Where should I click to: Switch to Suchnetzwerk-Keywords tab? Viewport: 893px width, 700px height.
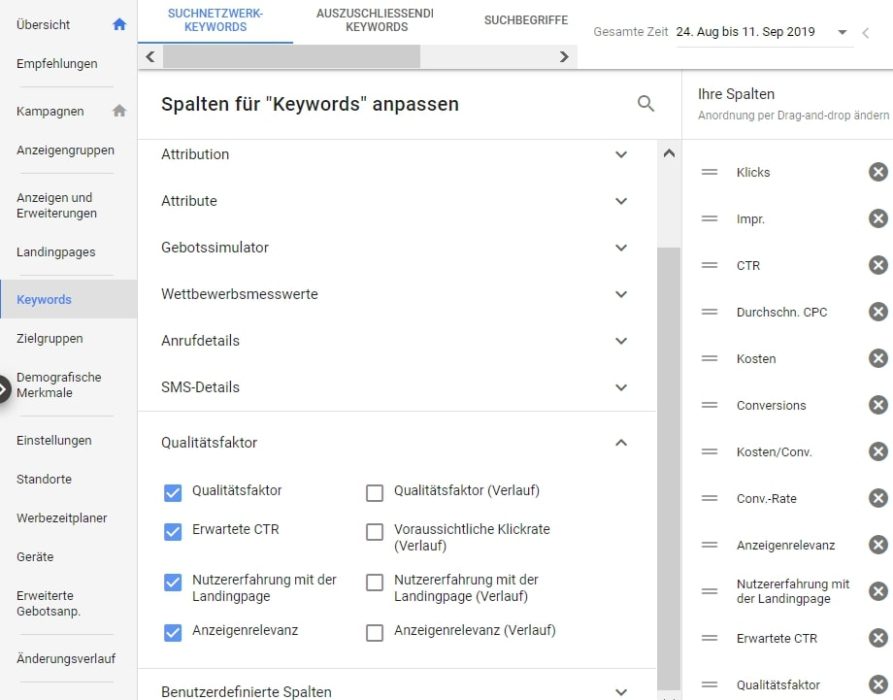215,21
